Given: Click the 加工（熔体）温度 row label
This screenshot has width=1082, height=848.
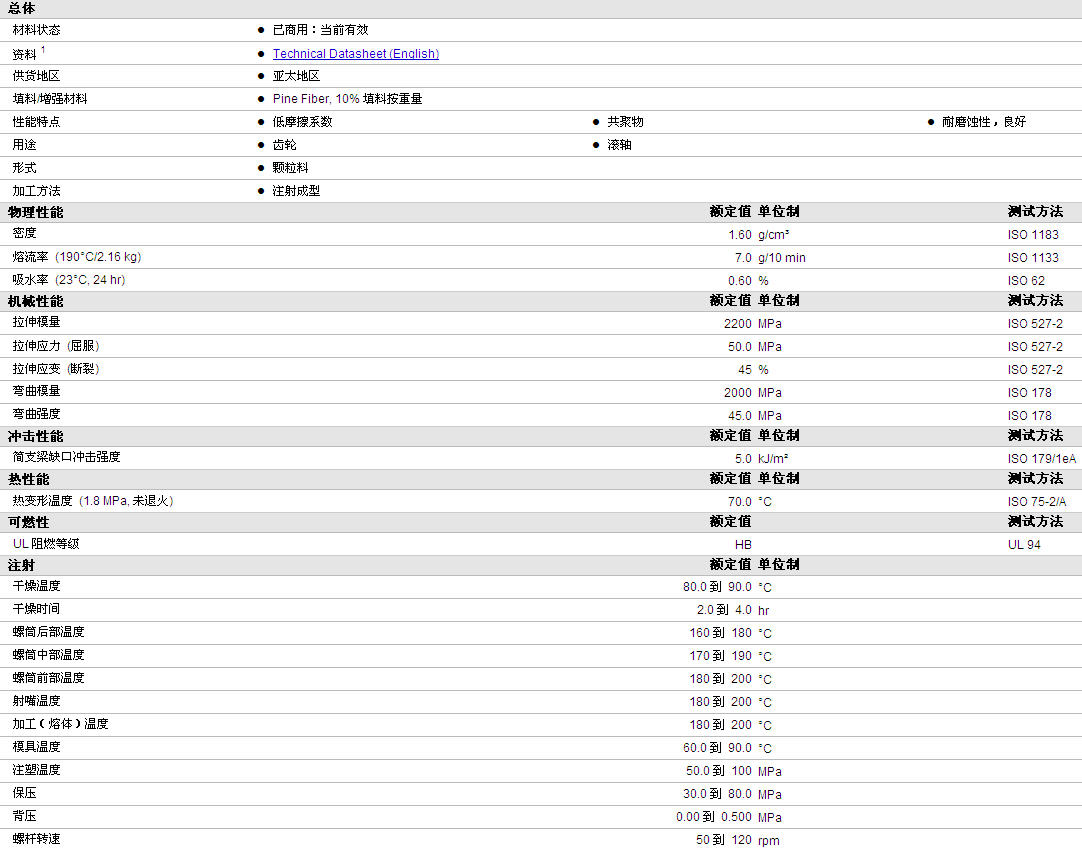Looking at the screenshot, I should (x=61, y=724).
